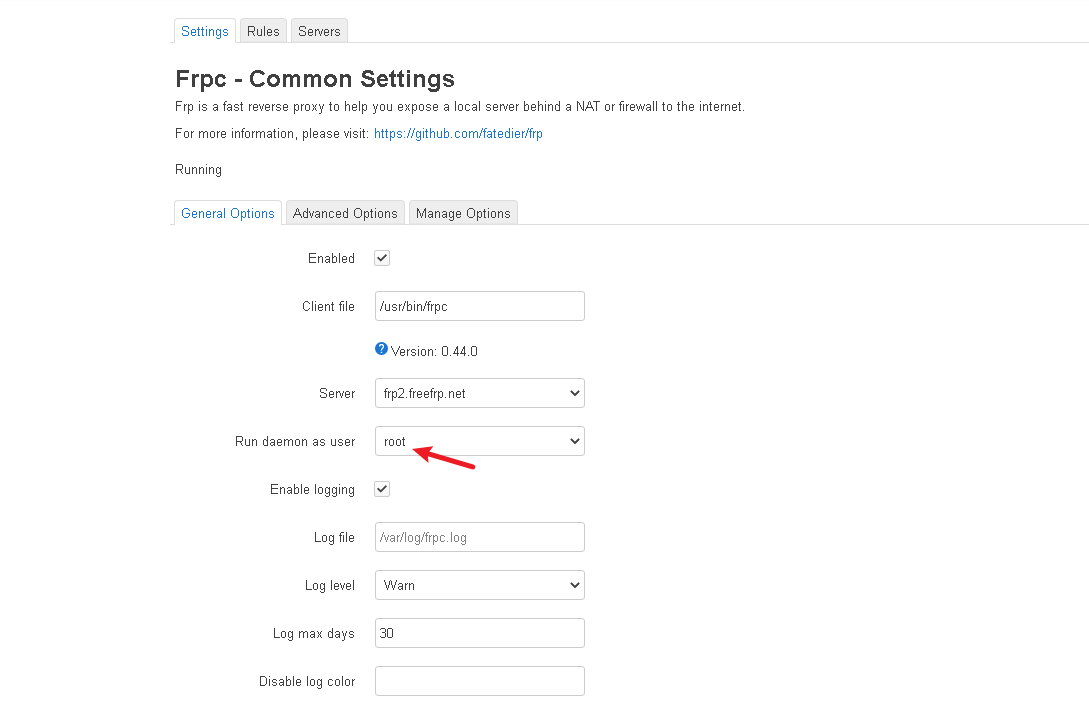Switch to Advanced Options tab
The height and width of the screenshot is (705, 1089).
345,213
